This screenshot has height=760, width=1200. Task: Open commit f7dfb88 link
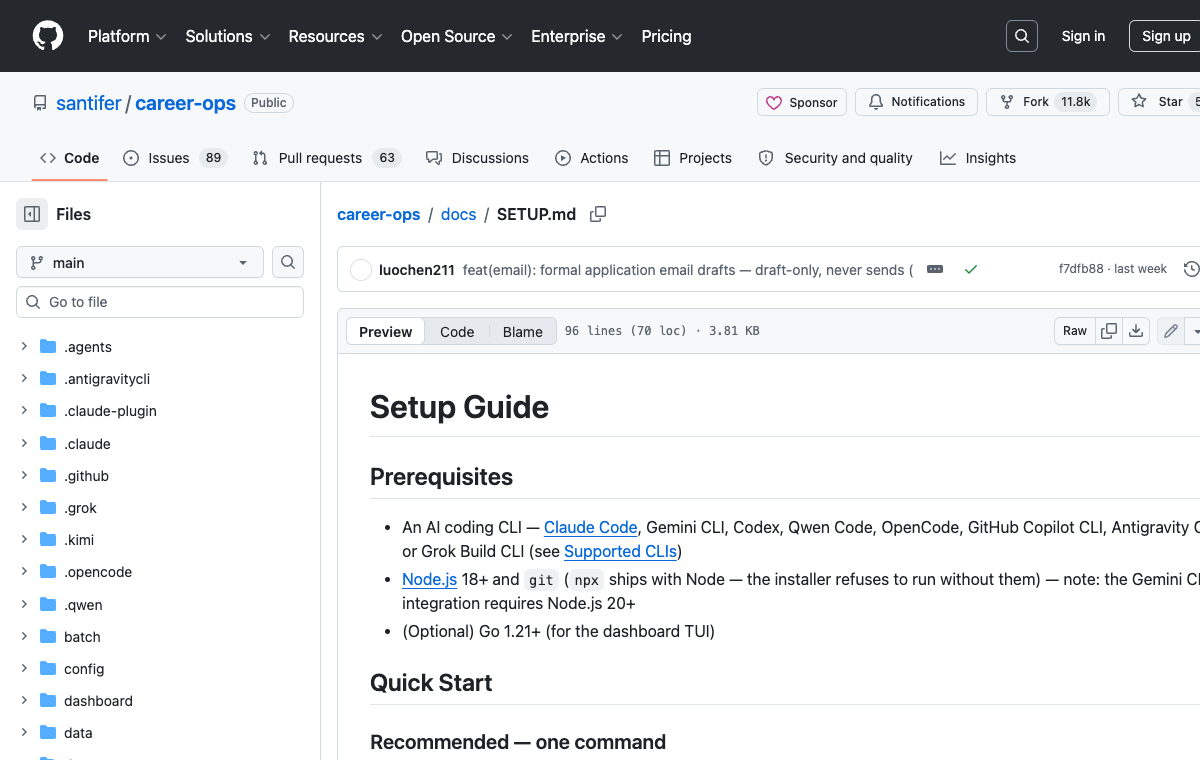(x=1081, y=269)
